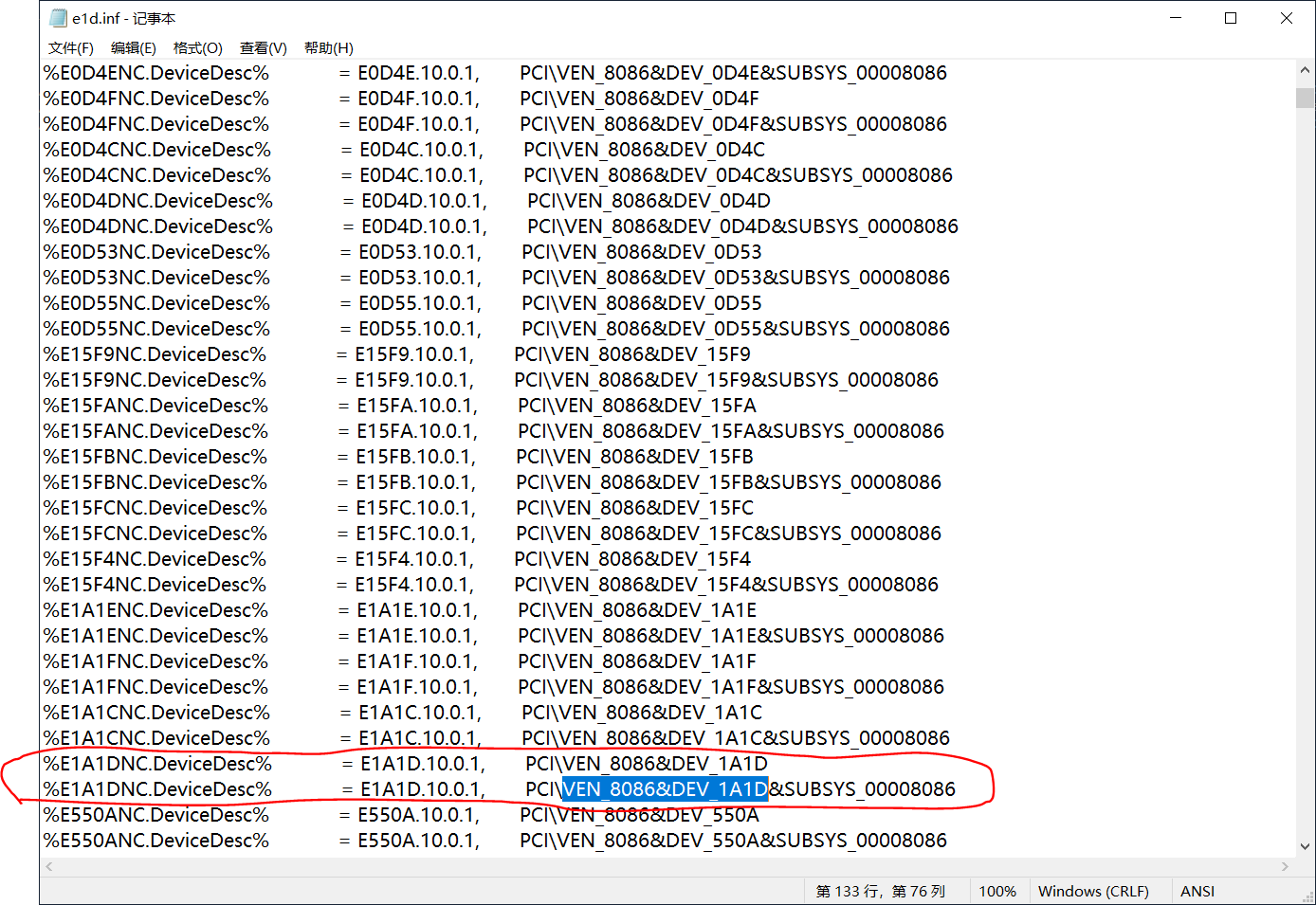The image size is (1316, 905).
Task: Click the vertical scrollbar down arrow
Action: [1305, 846]
